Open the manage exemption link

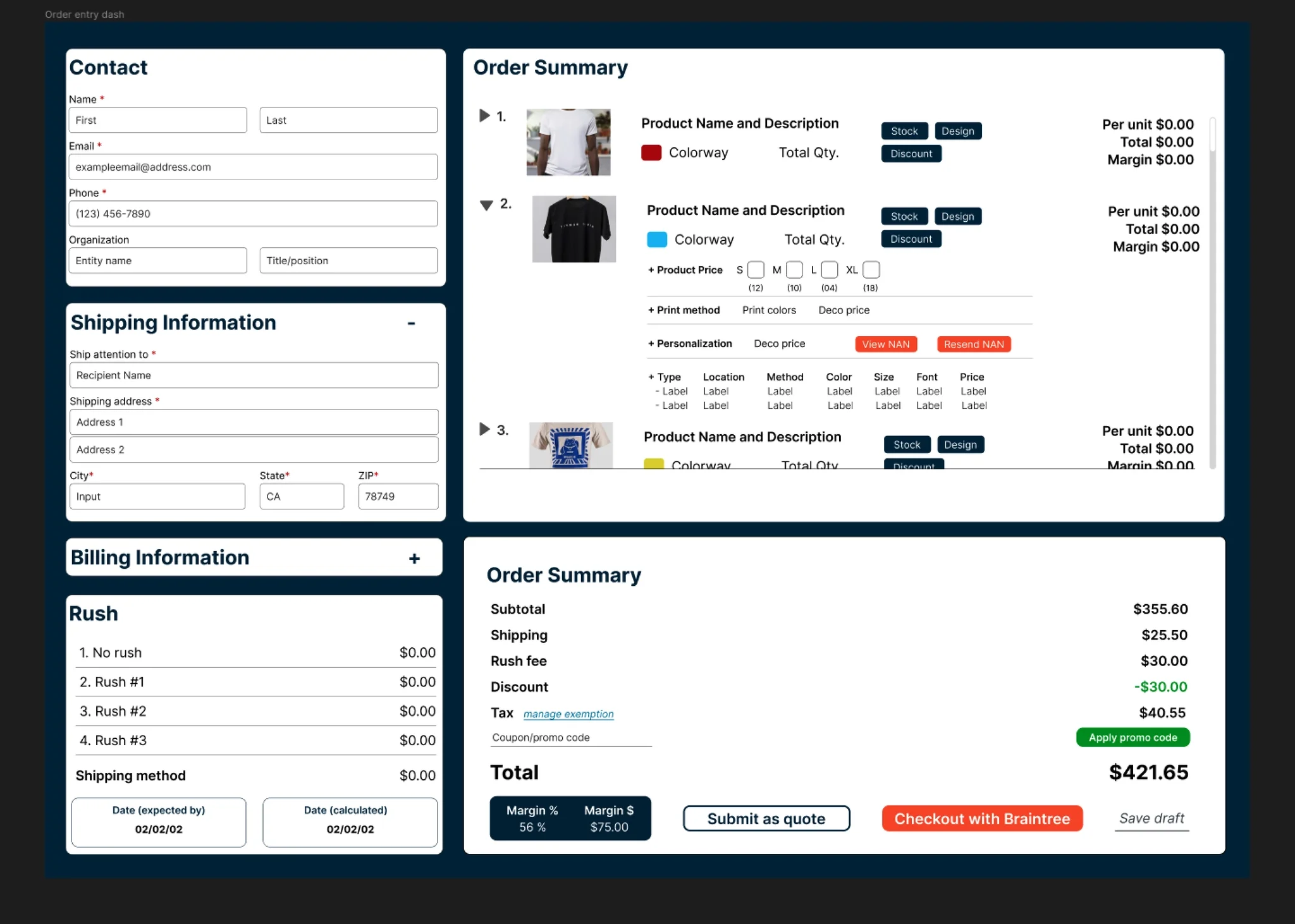(568, 714)
